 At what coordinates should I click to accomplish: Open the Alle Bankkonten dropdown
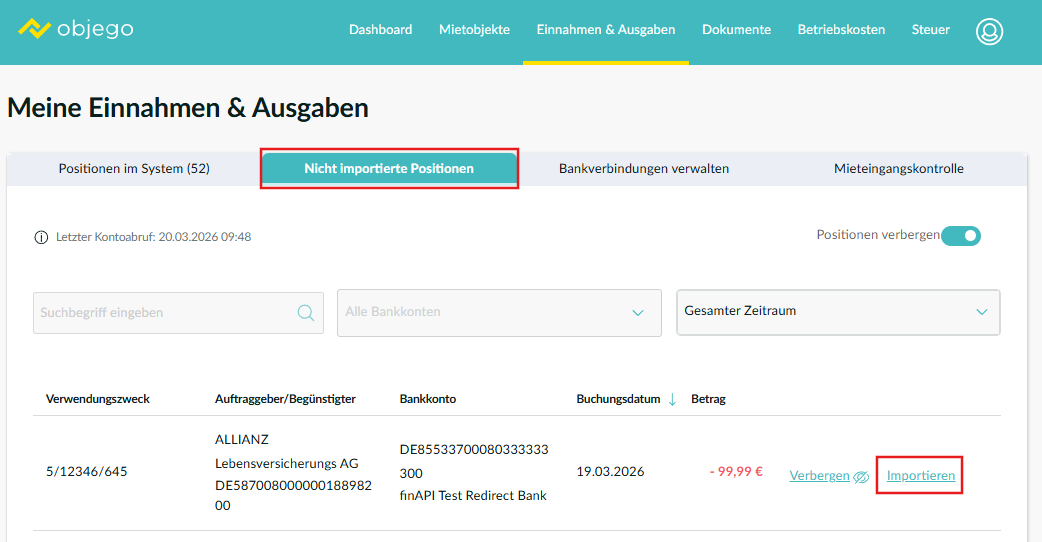click(499, 313)
